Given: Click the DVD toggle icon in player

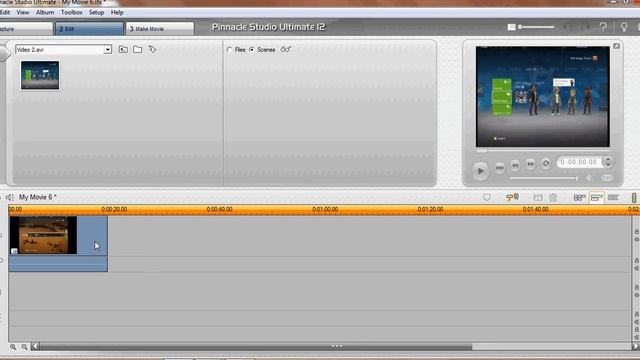Looking at the screenshot, I should (x=607, y=178).
